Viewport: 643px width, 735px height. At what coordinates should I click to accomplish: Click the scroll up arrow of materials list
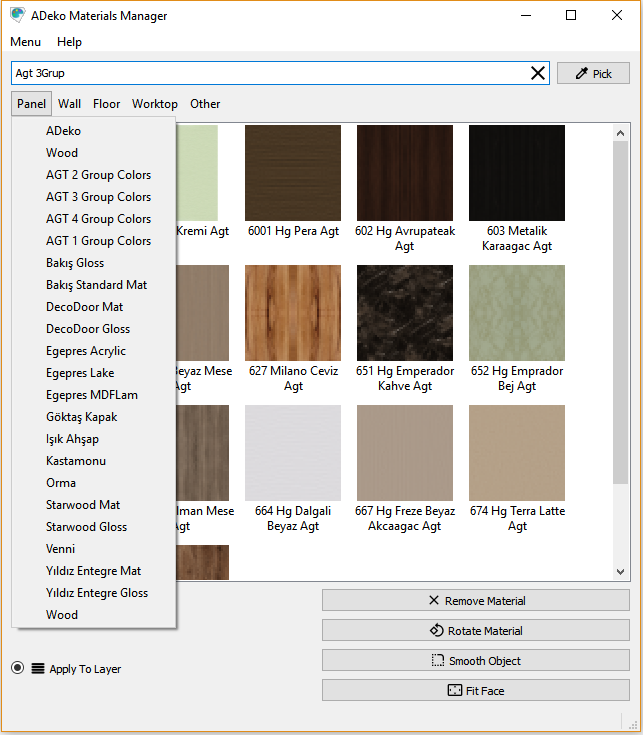621,133
